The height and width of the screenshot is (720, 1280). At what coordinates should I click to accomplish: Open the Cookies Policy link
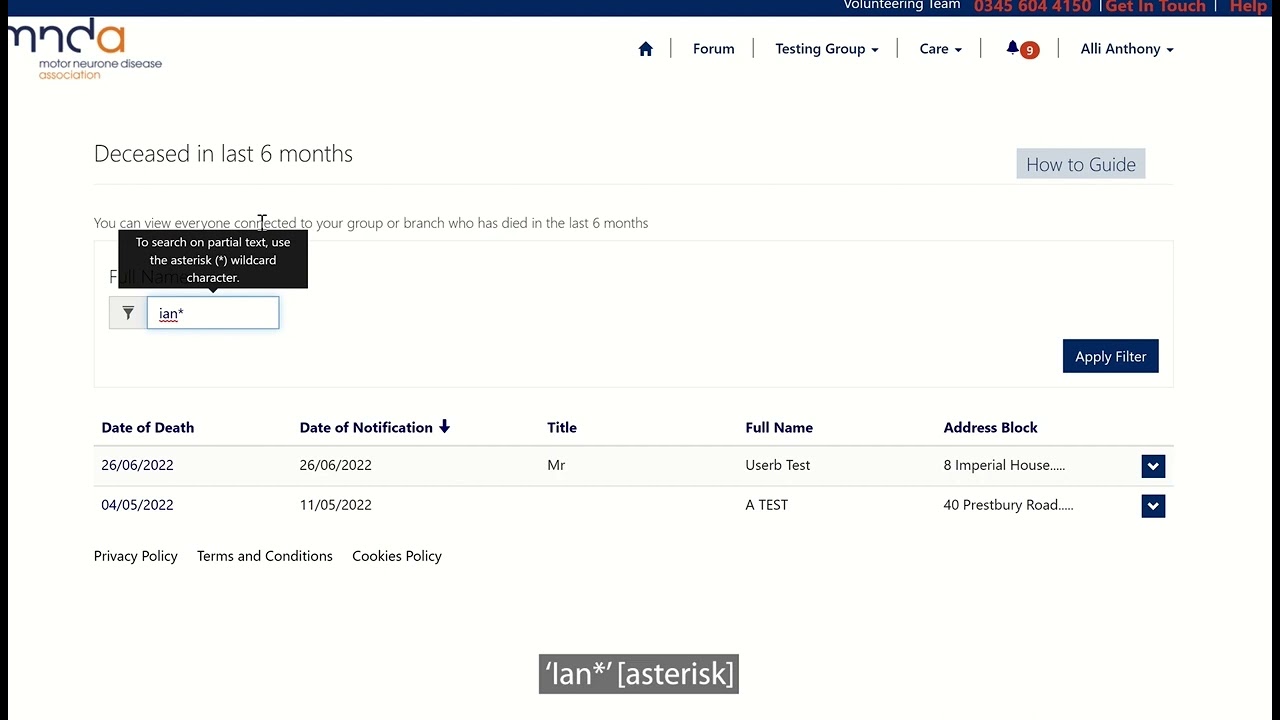point(397,556)
